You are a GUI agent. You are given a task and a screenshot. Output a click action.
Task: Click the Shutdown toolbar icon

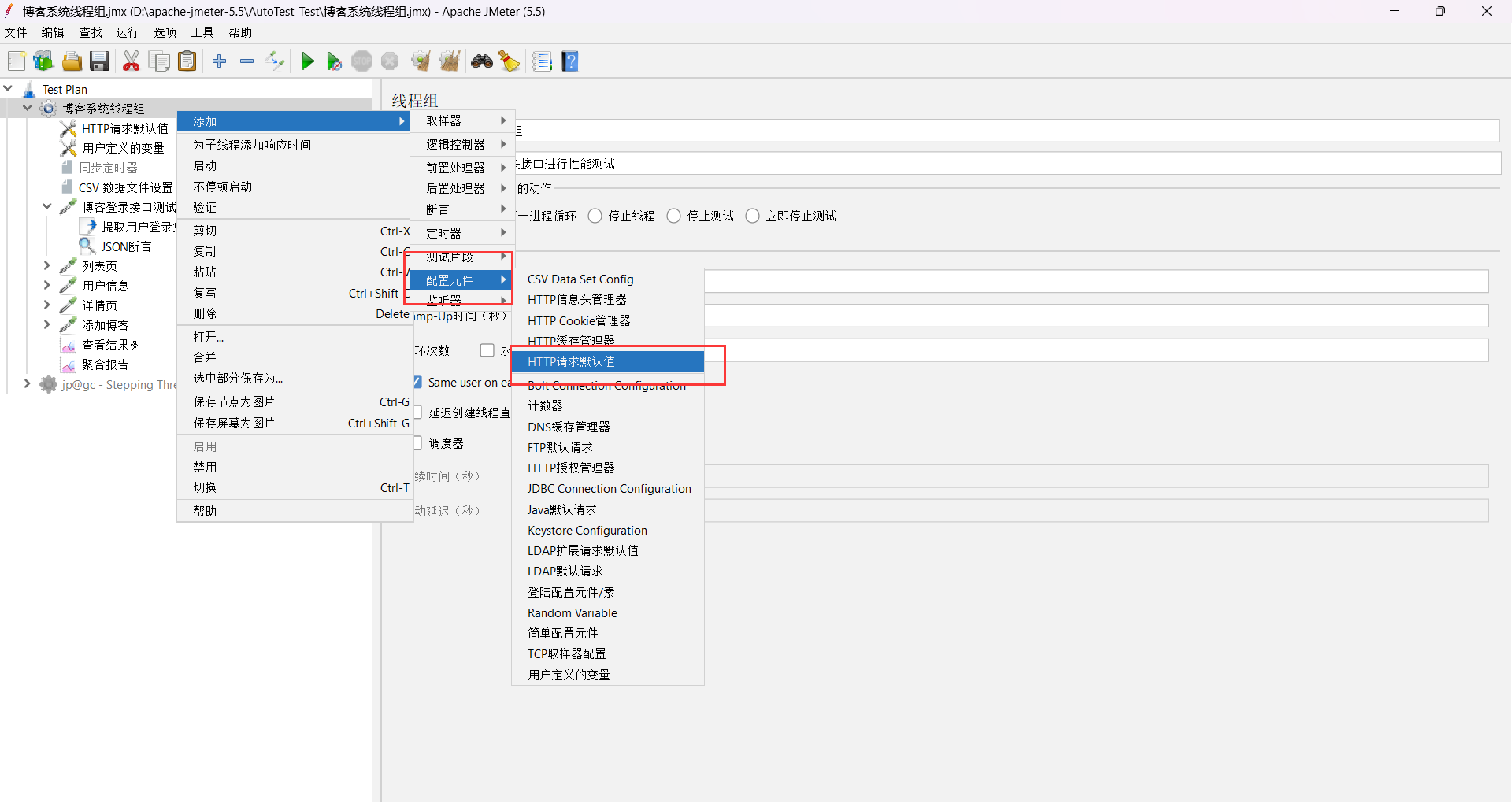point(390,61)
